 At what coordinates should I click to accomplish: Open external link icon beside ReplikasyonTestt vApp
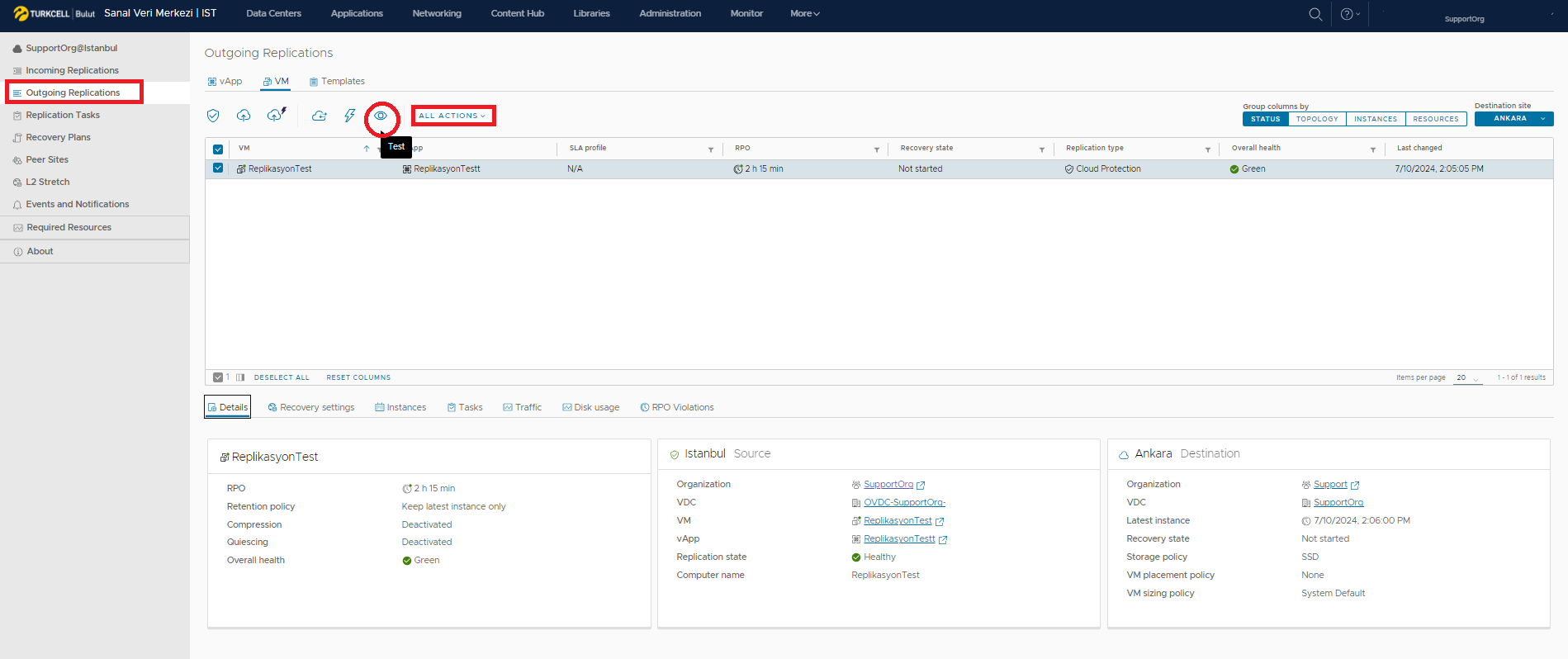(943, 540)
